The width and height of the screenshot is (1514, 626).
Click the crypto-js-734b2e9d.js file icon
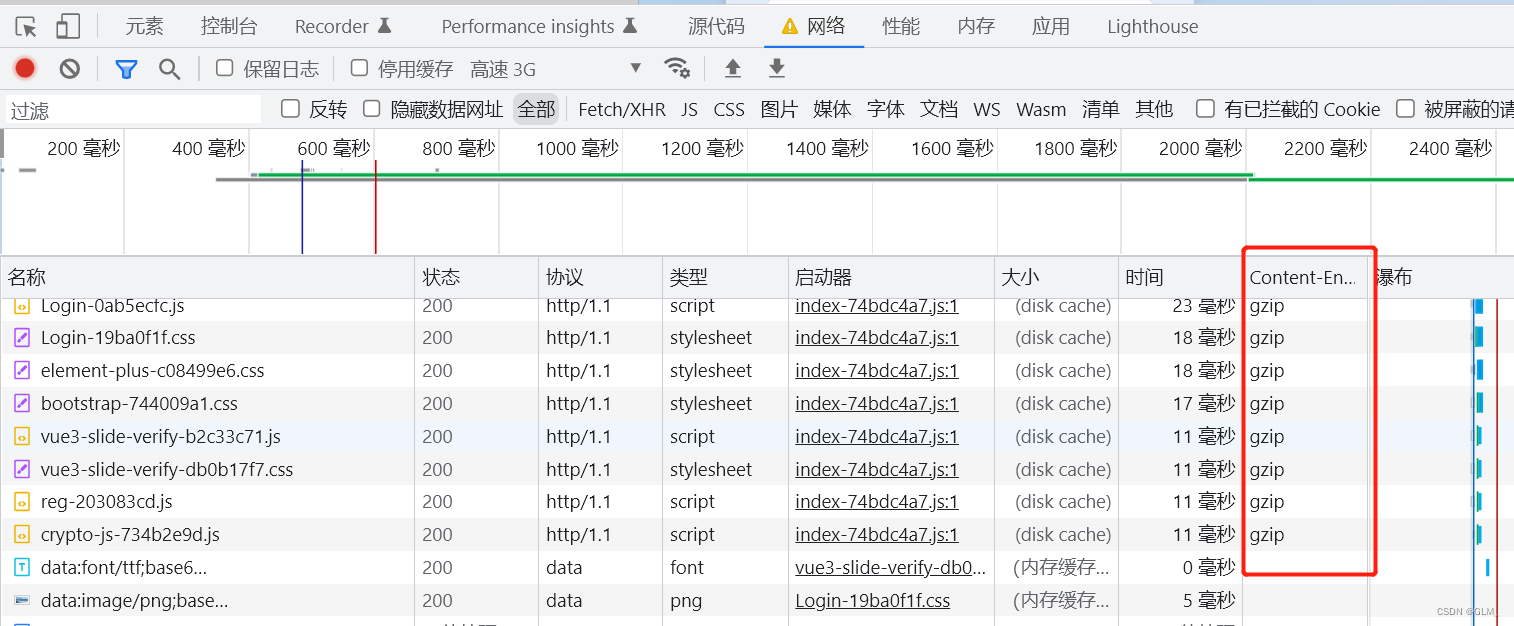click(22, 535)
